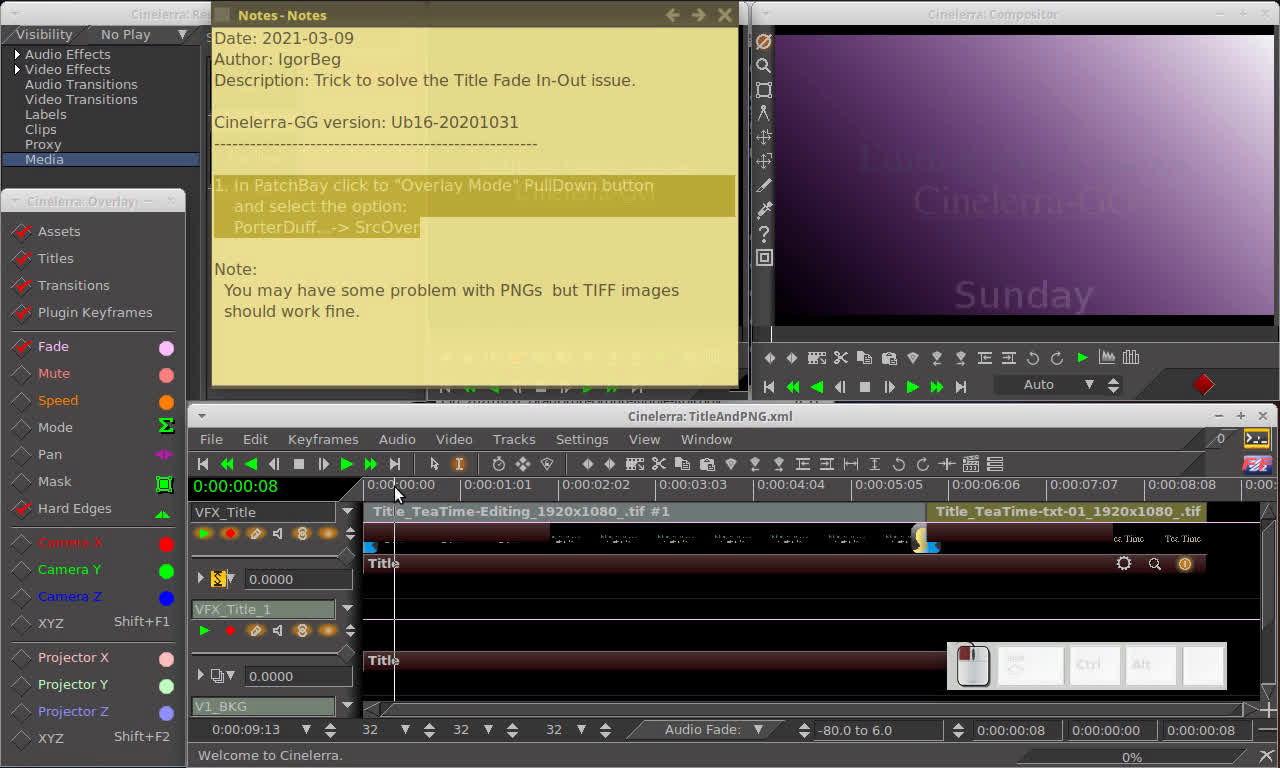Screen dimensions: 1280x768
Task: Toggle Hard Edges overlay checkbox
Action: point(21,509)
